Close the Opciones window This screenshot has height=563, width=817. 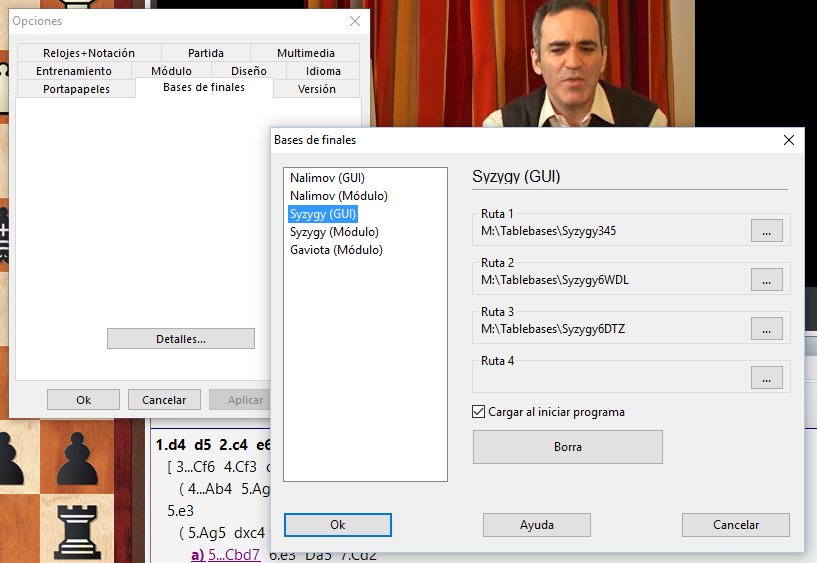click(x=355, y=21)
